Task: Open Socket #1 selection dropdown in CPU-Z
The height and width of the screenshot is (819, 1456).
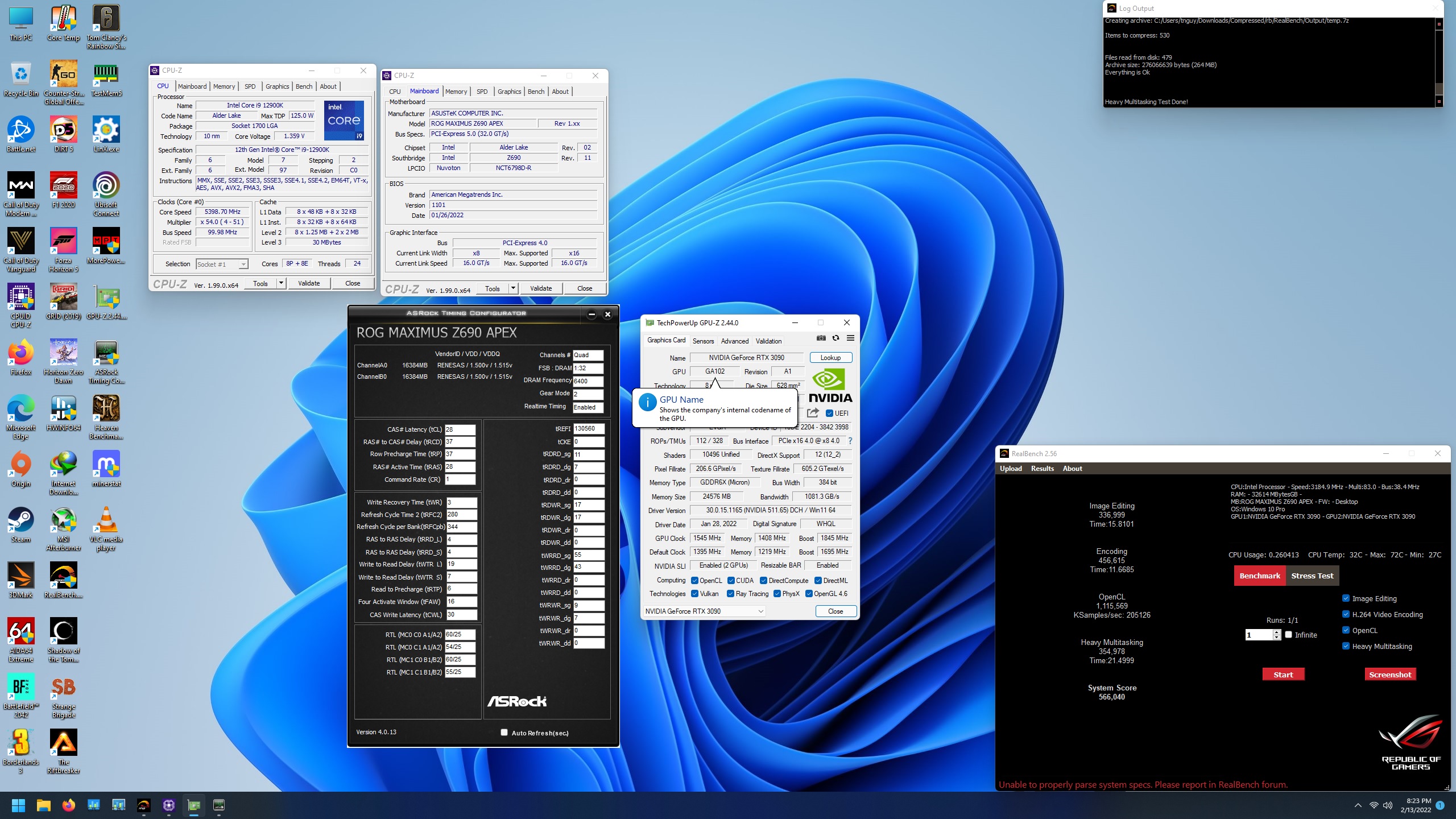Action: 222,264
